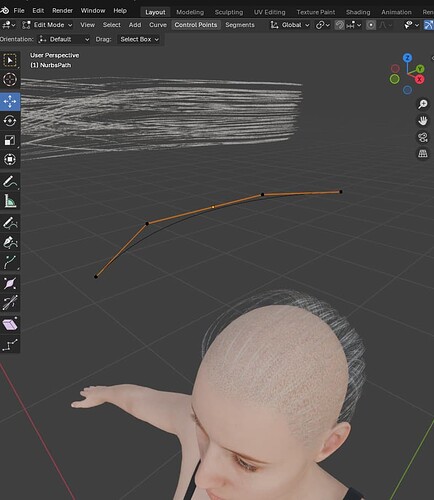Open the Render menu
This screenshot has height=500, width=434.
pos(62,11)
